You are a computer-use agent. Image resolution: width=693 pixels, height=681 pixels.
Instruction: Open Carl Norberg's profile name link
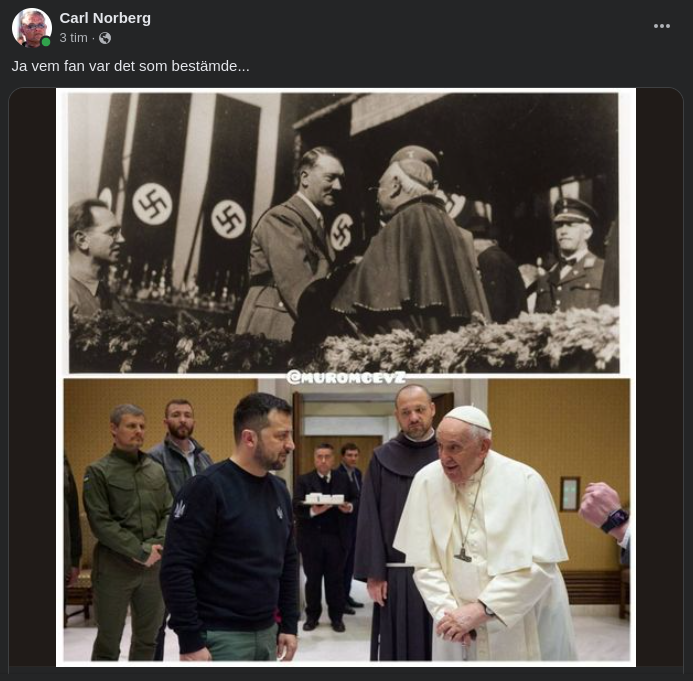tap(105, 18)
